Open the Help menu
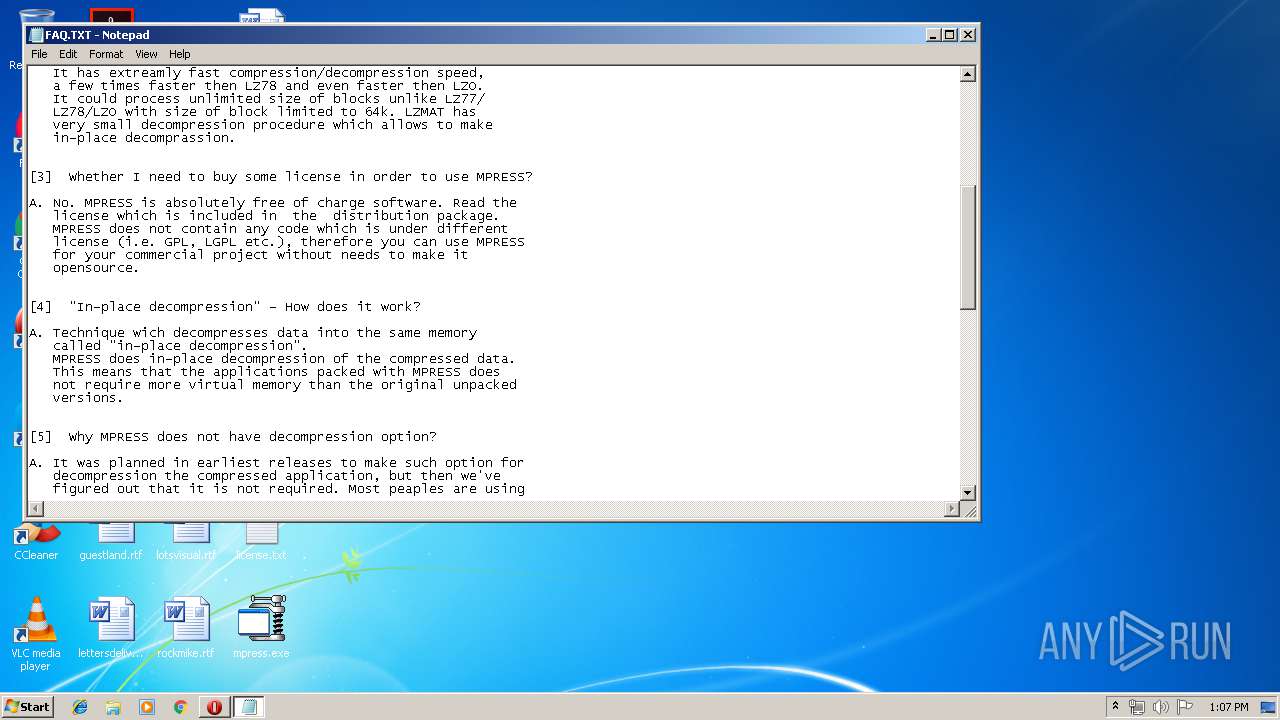This screenshot has width=1280, height=720. coord(179,54)
